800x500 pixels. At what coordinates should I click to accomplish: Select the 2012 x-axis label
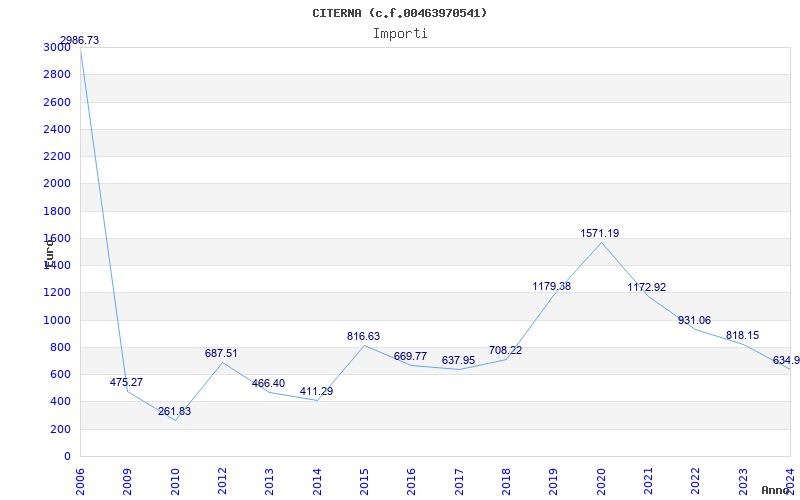tap(222, 482)
